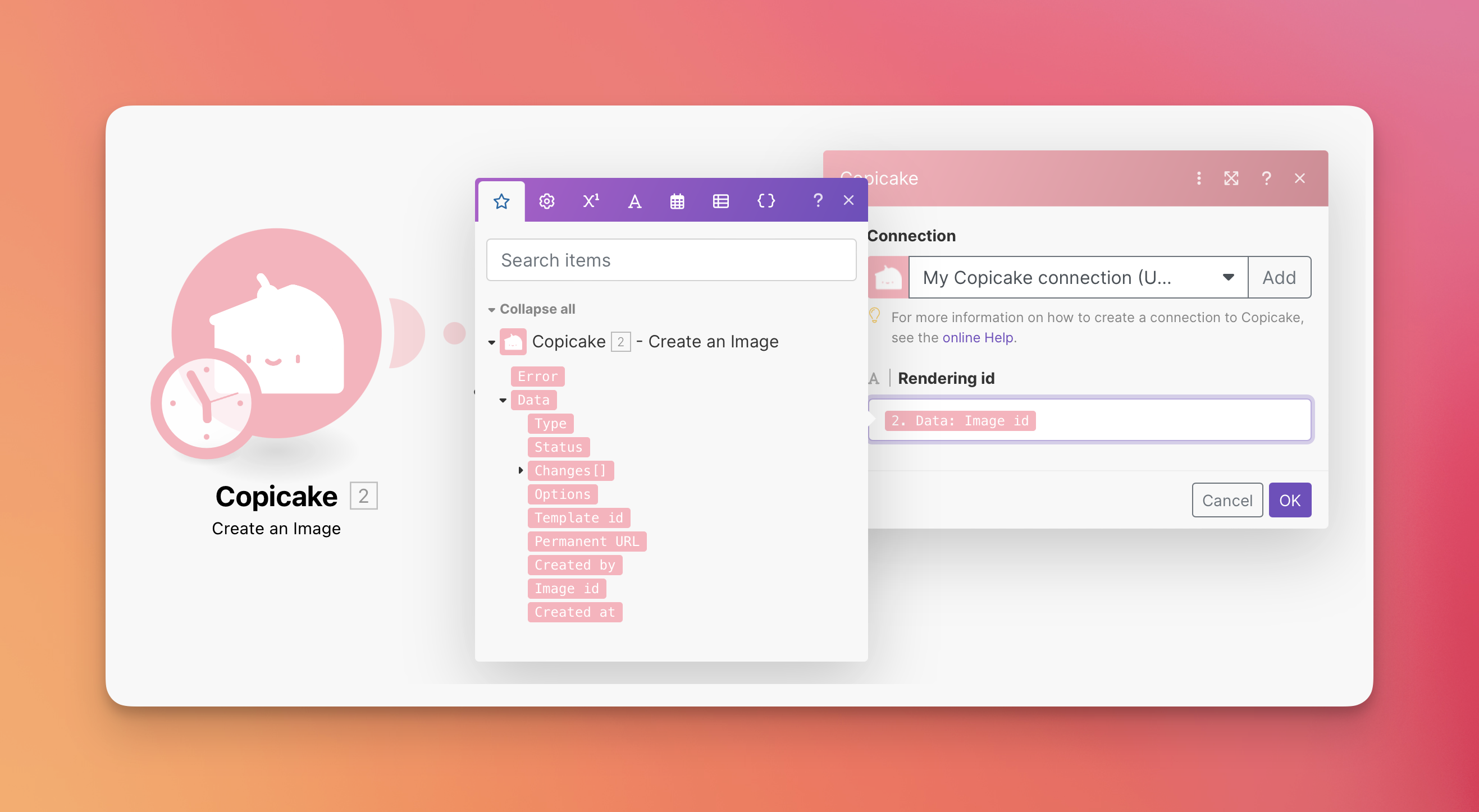Click the small connector dot beside module
This screenshot has width=1479, height=812.
pos(454,333)
